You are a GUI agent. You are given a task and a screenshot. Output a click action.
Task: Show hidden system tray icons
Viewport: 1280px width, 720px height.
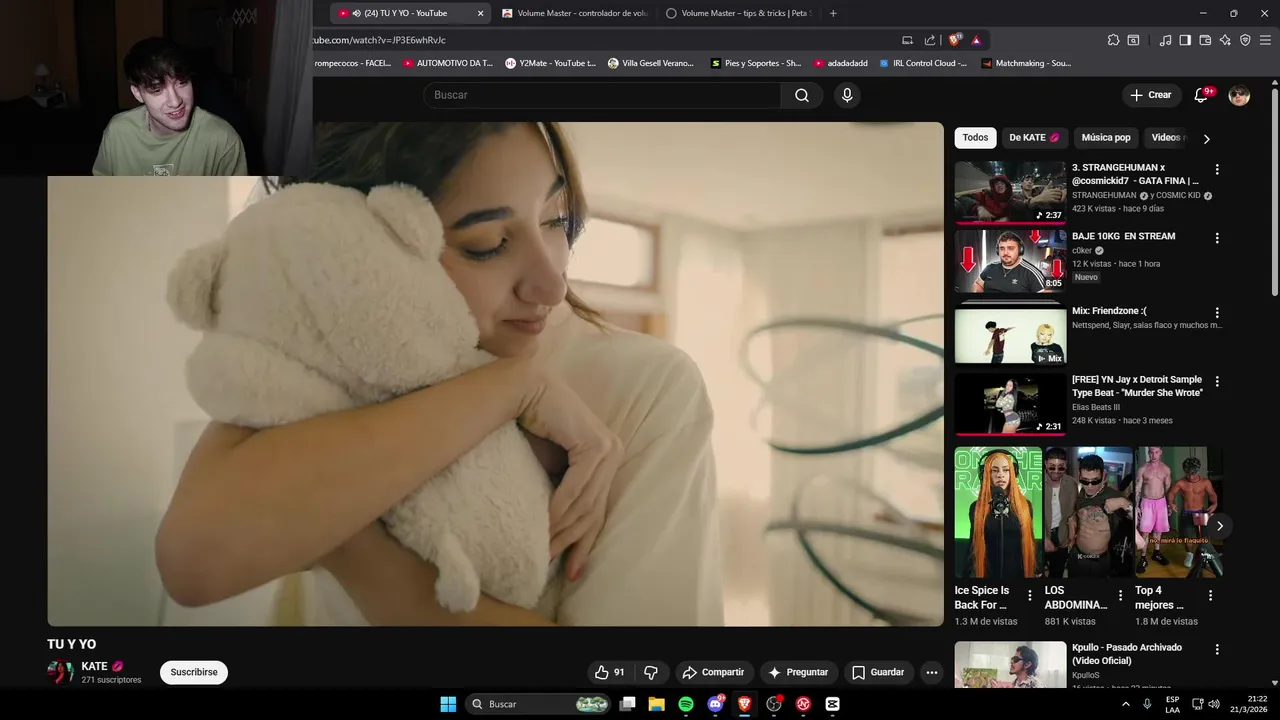[1127, 704]
